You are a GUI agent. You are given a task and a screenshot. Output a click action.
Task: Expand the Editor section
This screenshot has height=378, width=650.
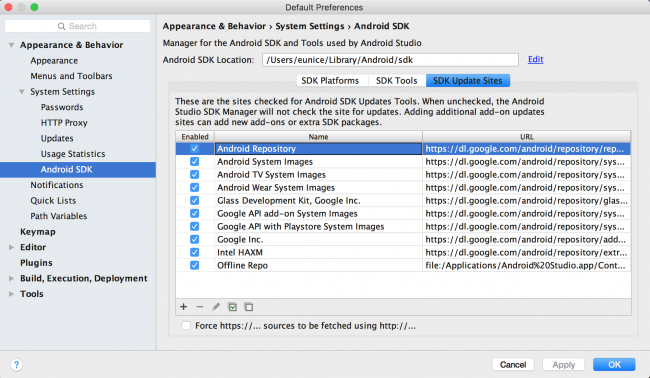[12, 247]
